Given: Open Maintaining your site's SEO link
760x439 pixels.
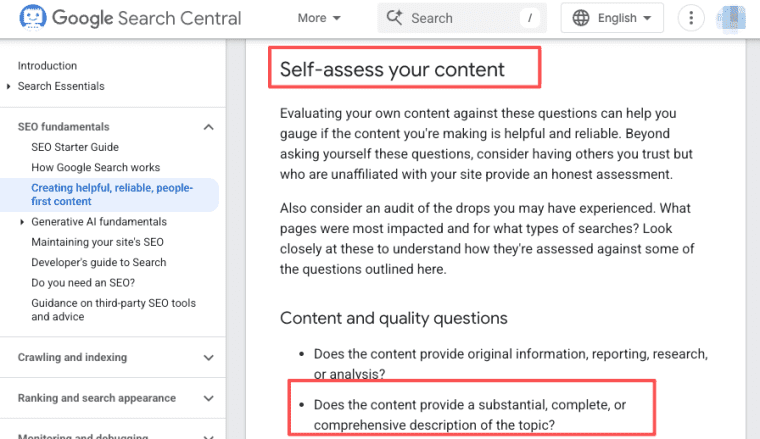Looking at the screenshot, I should (97, 242).
